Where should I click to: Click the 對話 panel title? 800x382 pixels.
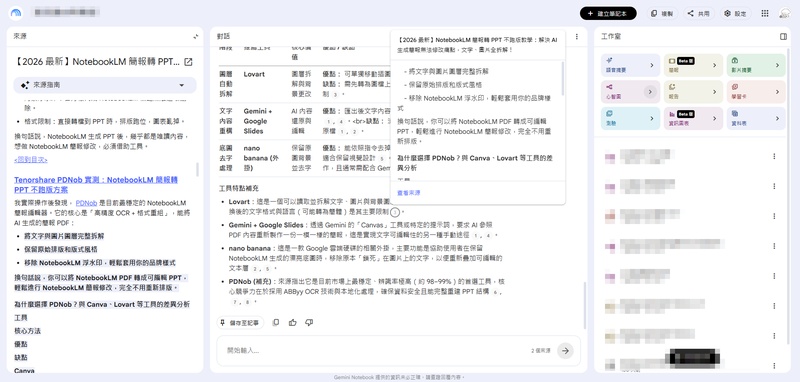coord(223,37)
